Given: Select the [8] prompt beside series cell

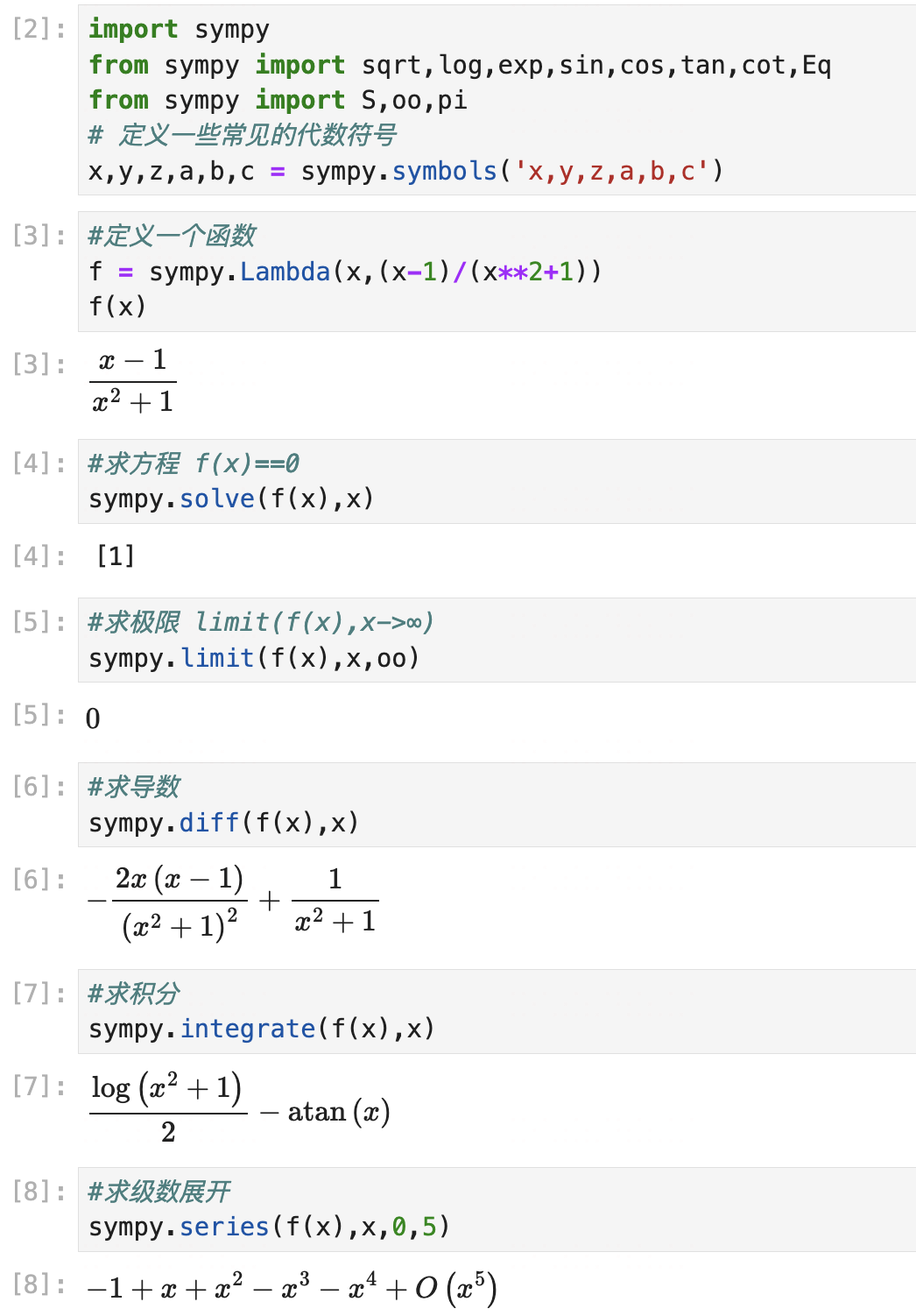Looking at the screenshot, I should coord(39,1192).
